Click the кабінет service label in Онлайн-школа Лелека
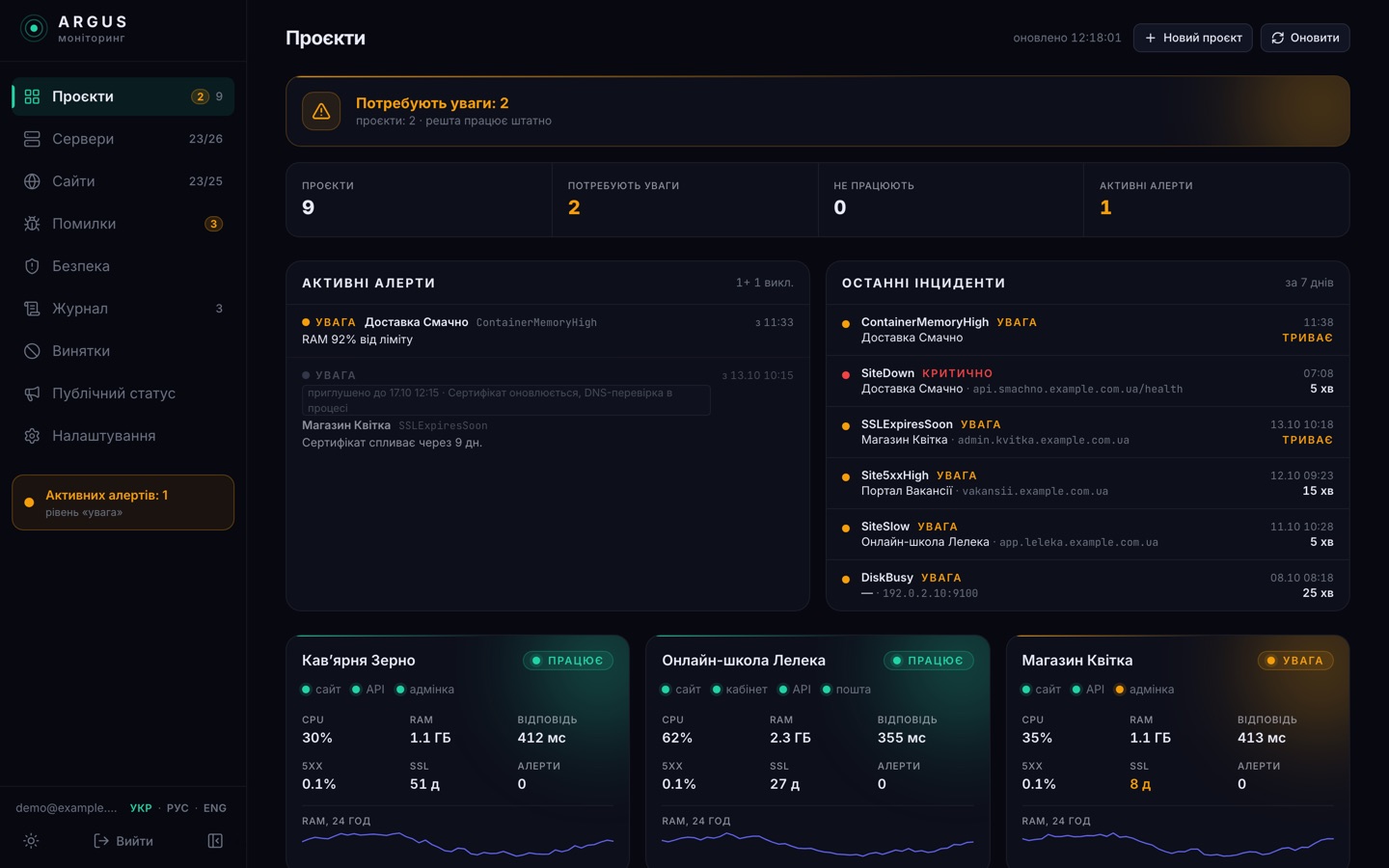The width and height of the screenshot is (1389, 868). (x=747, y=690)
